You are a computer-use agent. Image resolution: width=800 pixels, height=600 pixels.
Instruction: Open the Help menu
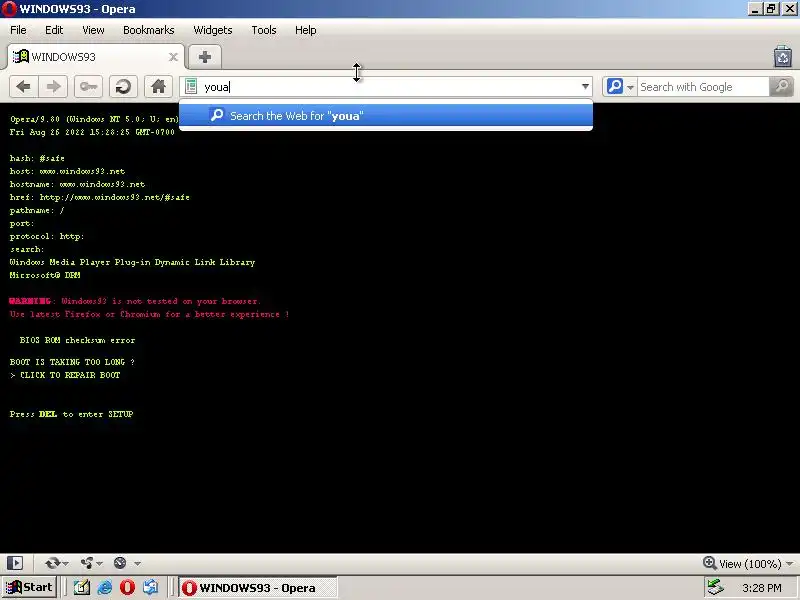(306, 30)
